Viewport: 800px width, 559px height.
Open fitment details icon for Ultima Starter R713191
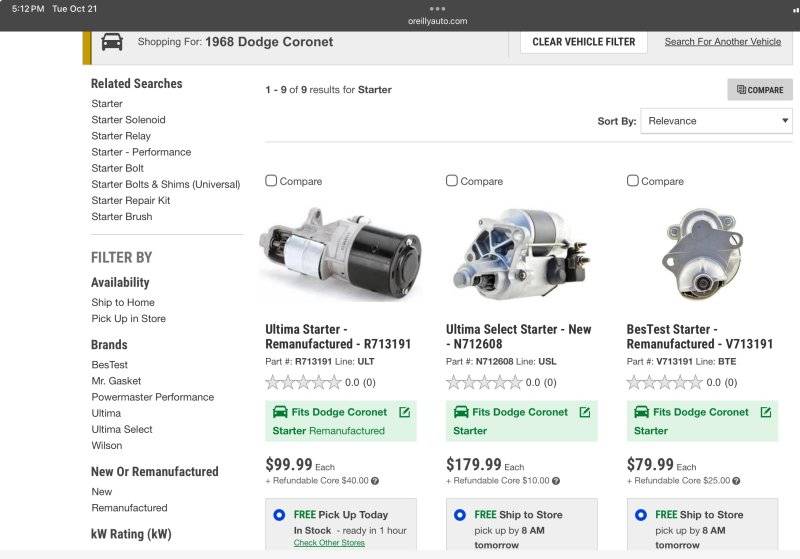(404, 412)
